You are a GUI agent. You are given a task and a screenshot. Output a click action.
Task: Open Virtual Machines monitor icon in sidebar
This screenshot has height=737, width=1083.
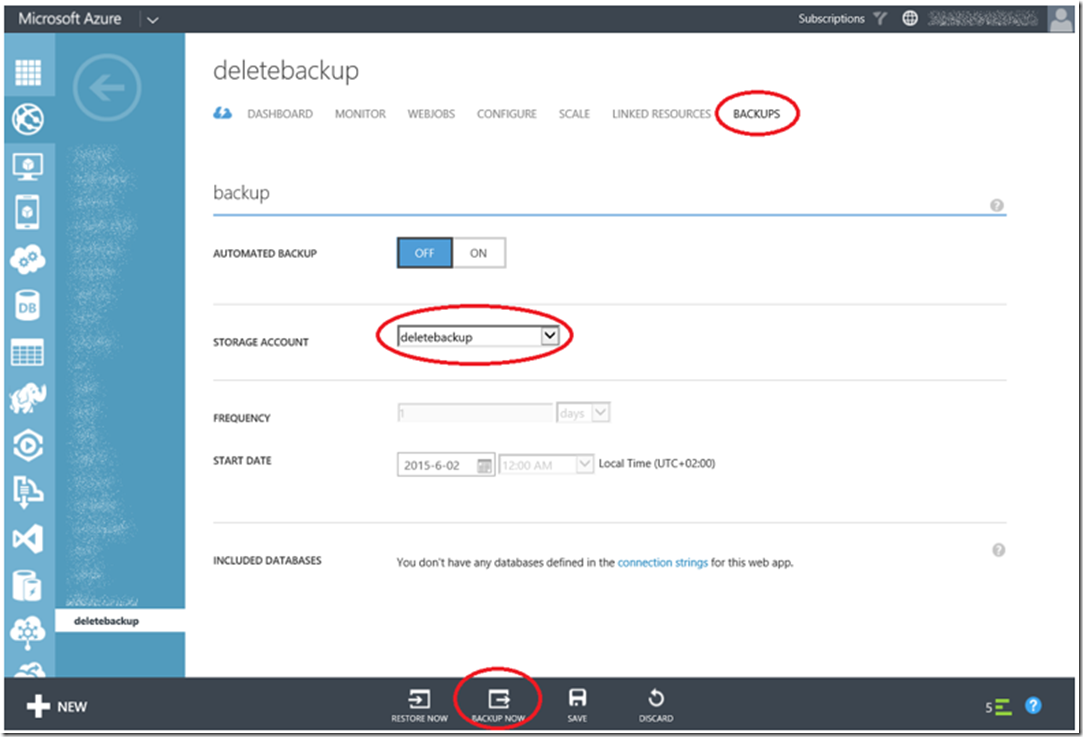28,166
